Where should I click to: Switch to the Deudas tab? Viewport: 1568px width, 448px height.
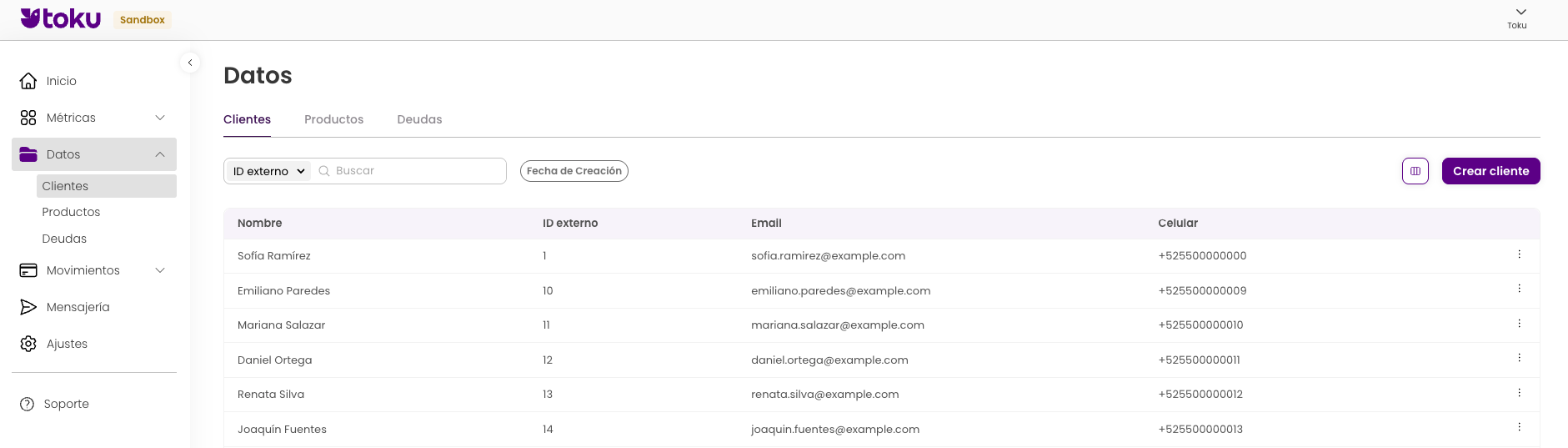pos(419,119)
